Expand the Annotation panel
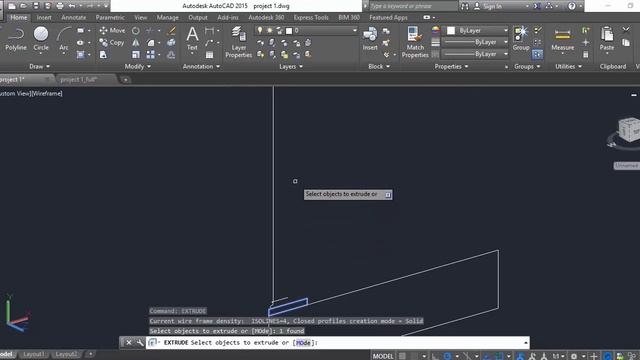640x360 pixels. 201,66
